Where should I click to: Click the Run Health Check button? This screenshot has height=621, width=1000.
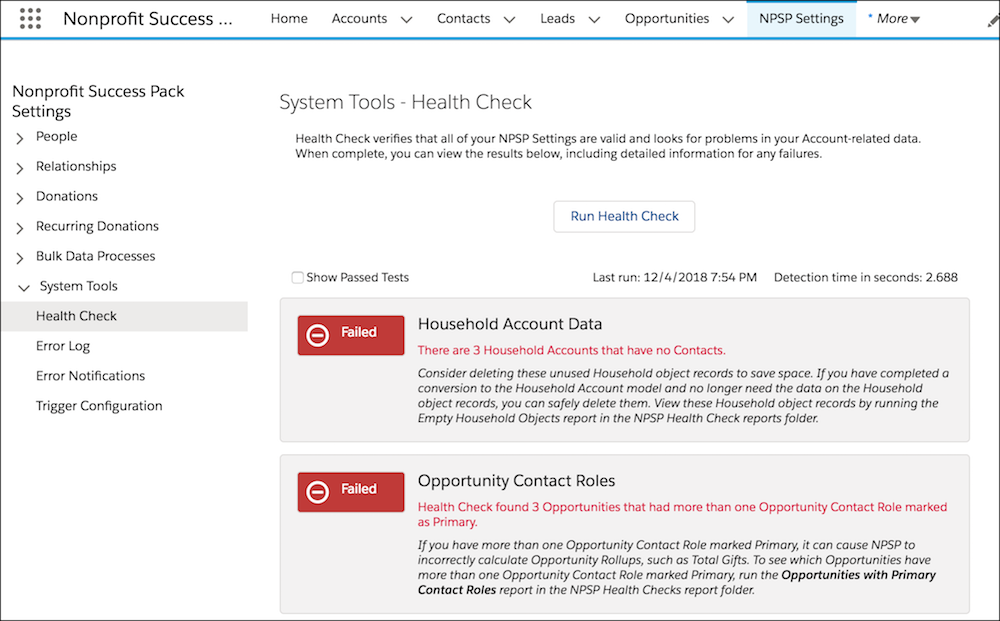[x=624, y=216]
